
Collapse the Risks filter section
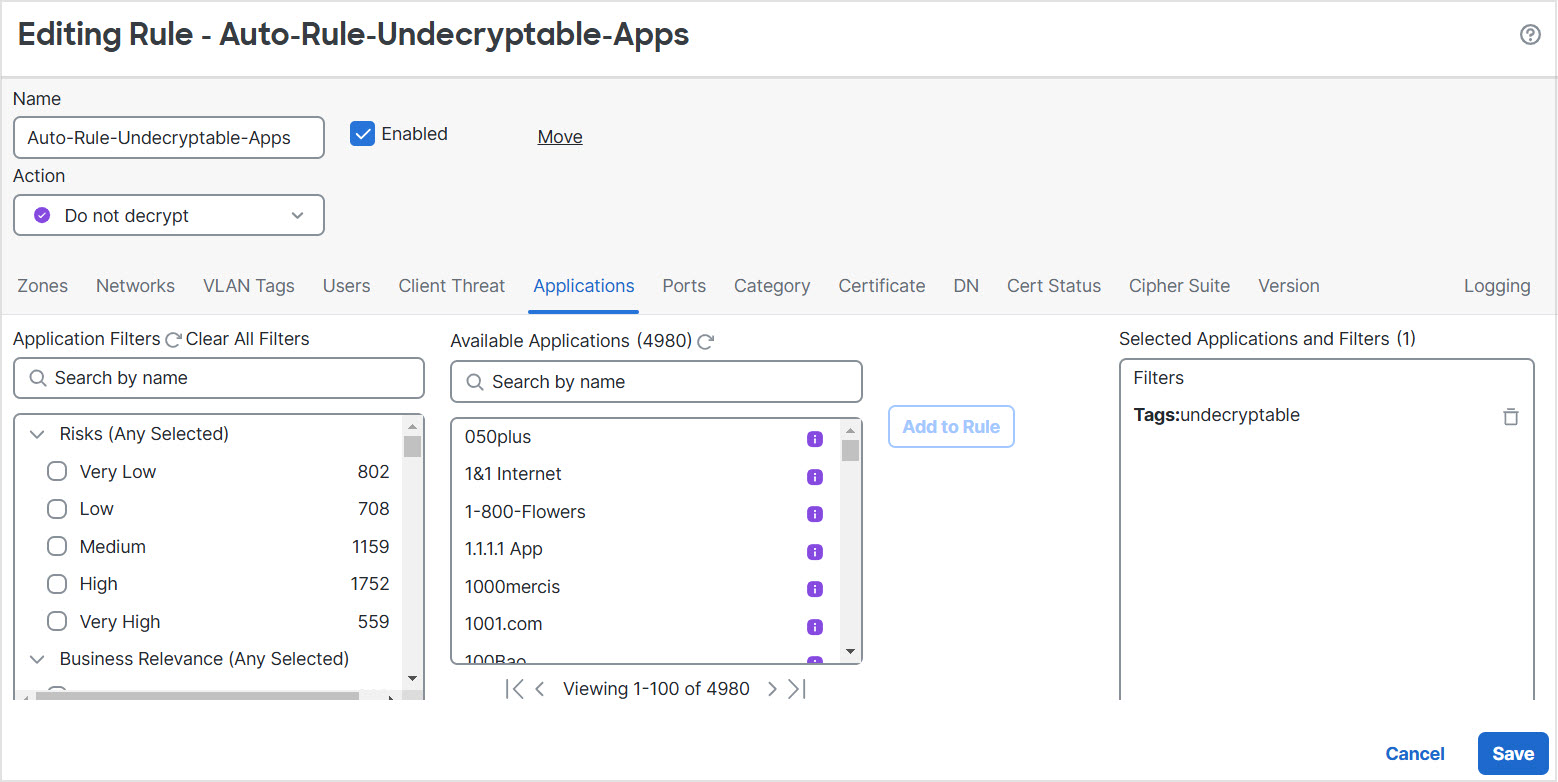(37, 434)
